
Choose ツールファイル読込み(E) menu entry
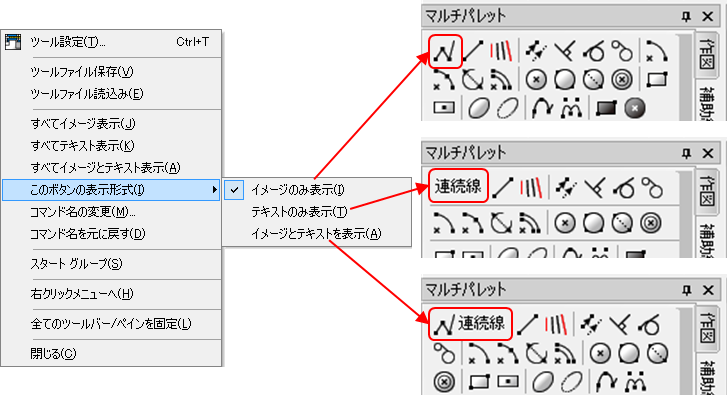[x=111, y=94]
